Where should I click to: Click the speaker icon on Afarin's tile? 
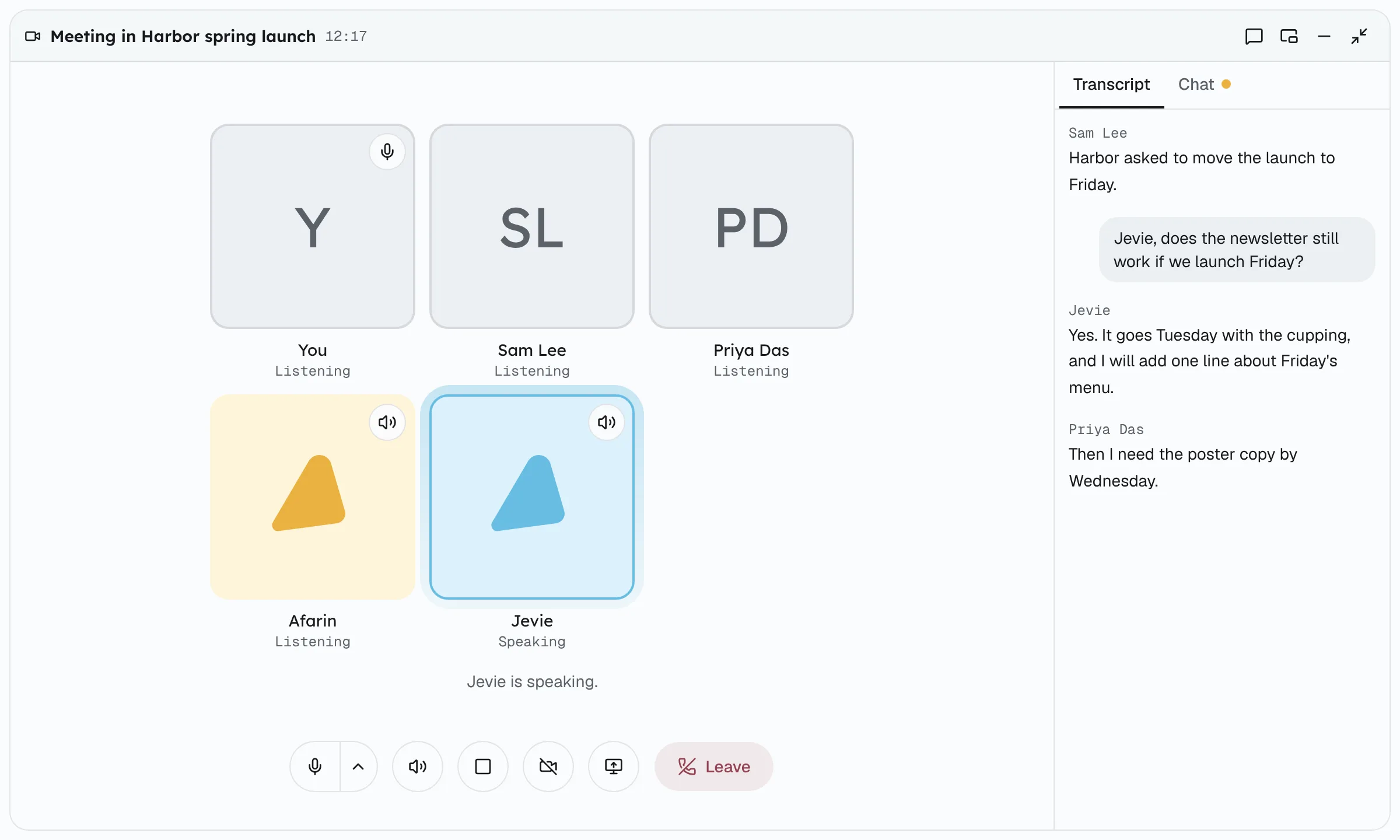387,422
